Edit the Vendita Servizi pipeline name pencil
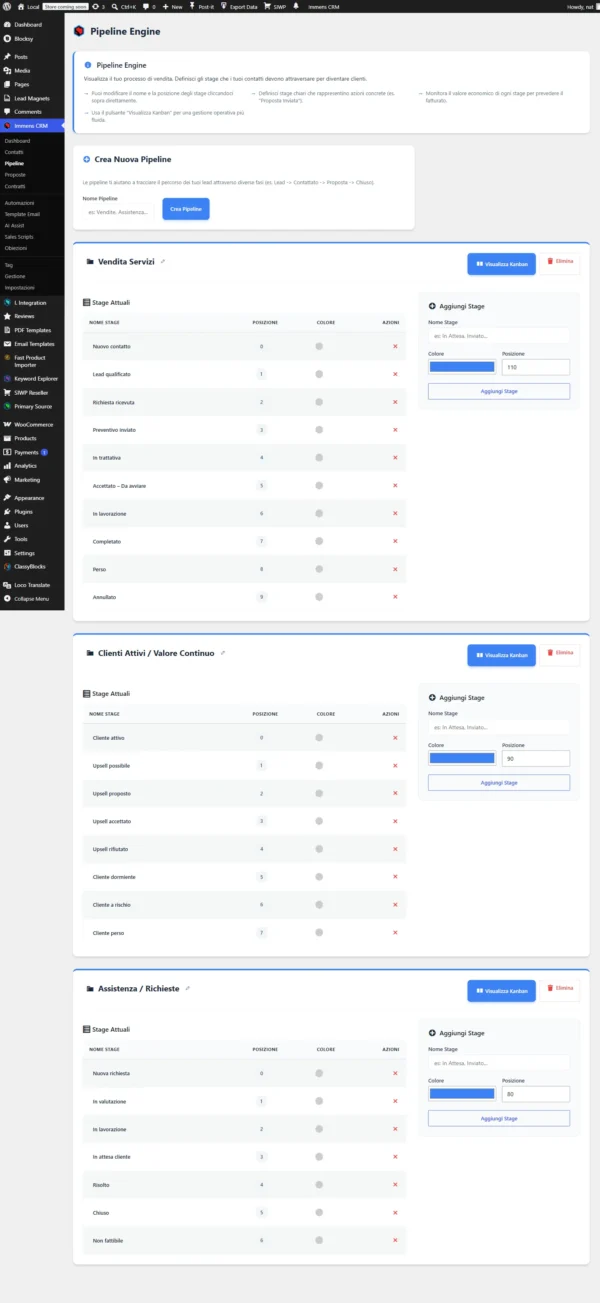 163,261
